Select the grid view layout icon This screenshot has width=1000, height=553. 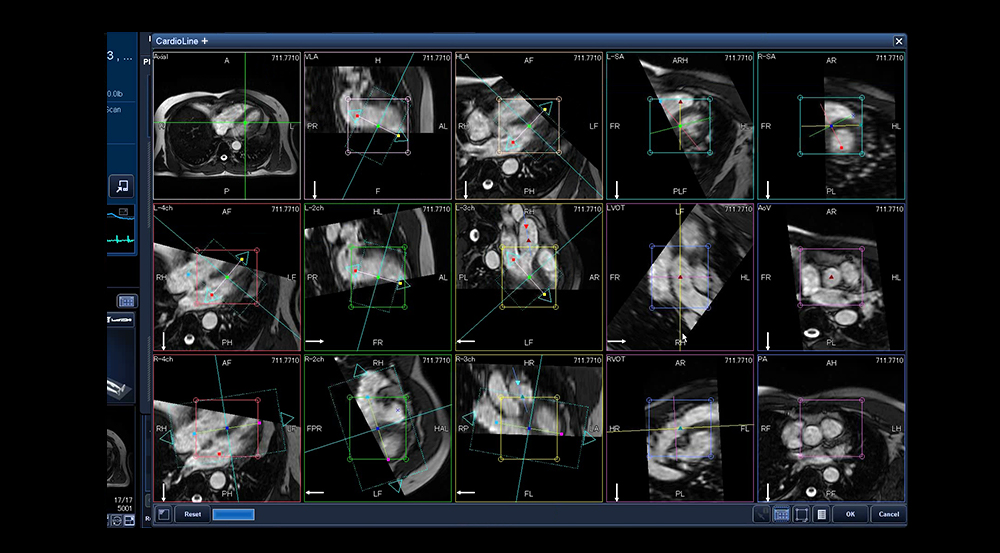tap(782, 514)
